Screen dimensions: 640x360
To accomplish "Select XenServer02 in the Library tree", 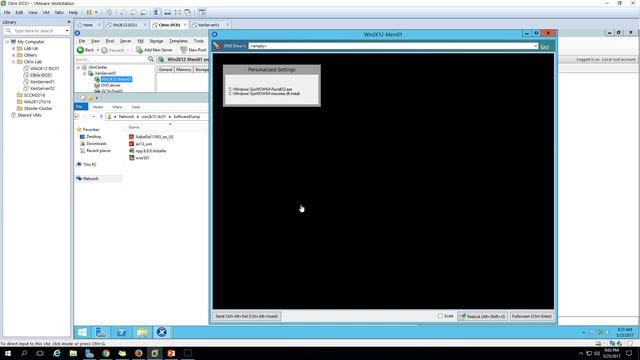I will pos(42,88).
